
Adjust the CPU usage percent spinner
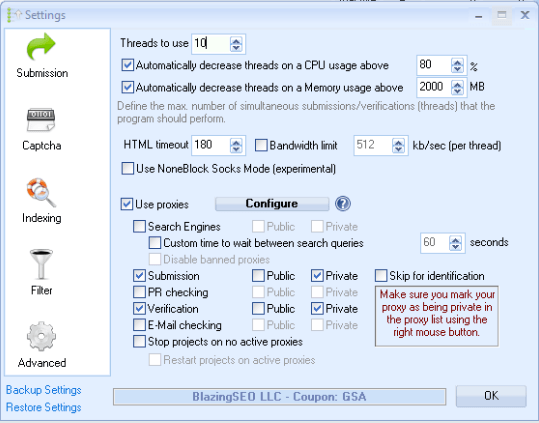(457, 65)
